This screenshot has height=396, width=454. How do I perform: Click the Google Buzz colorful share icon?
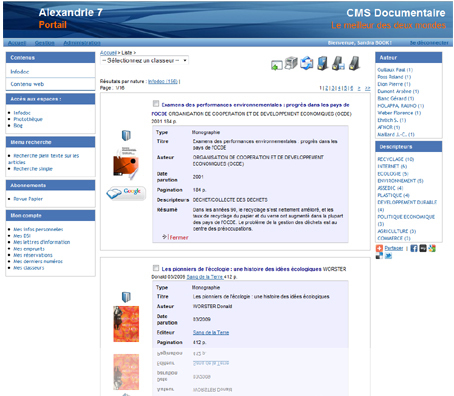coord(432,248)
